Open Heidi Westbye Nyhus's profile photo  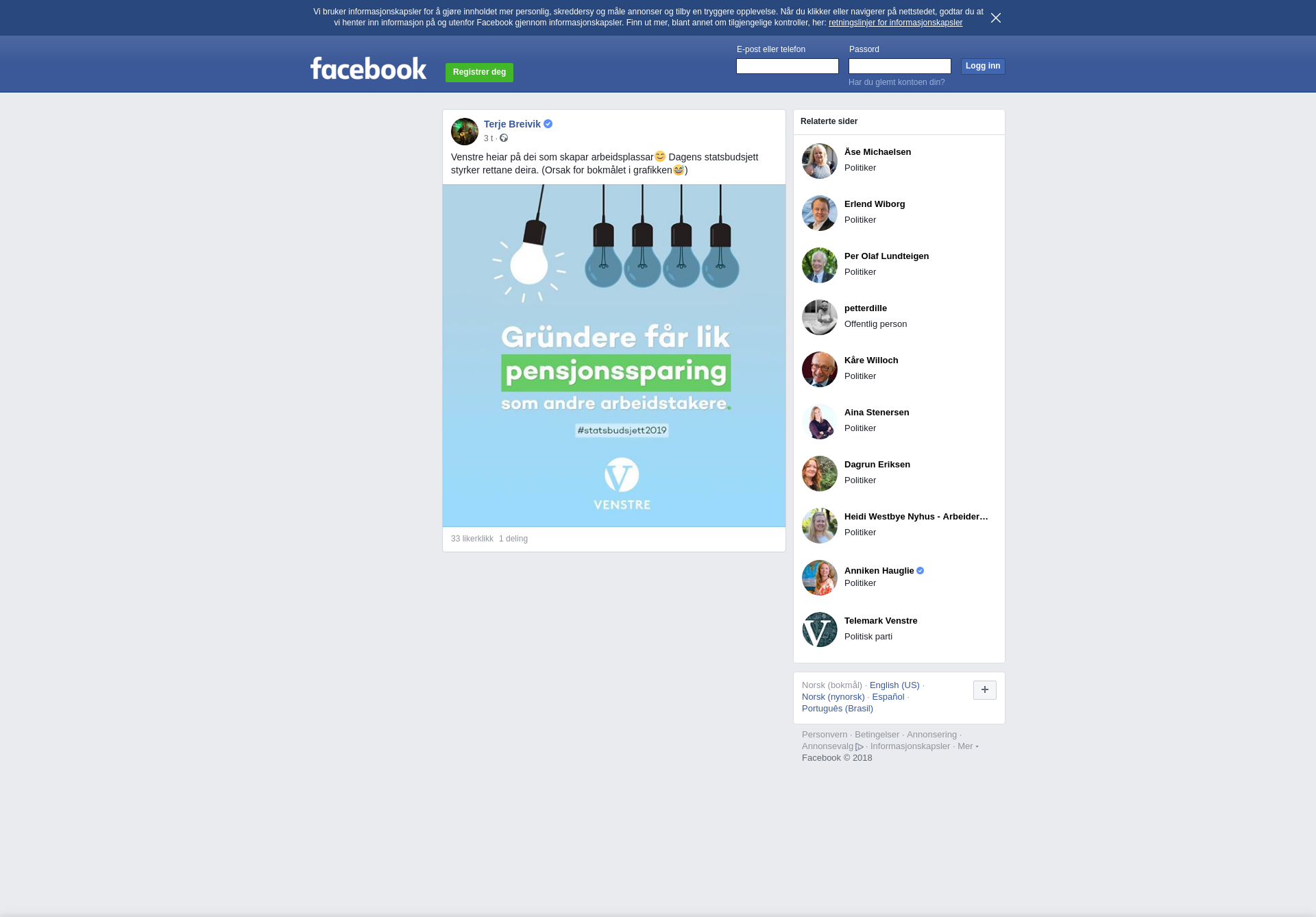pos(820,526)
